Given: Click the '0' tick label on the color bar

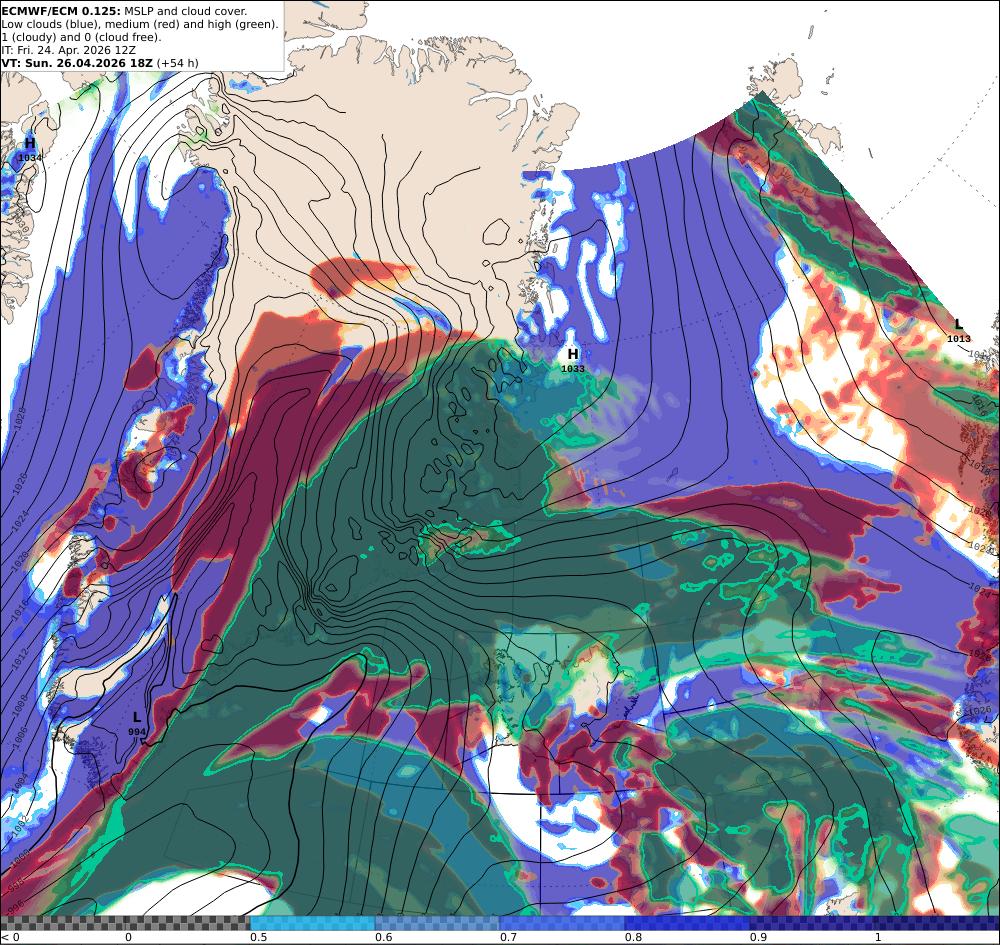Looking at the screenshot, I should point(128,937).
